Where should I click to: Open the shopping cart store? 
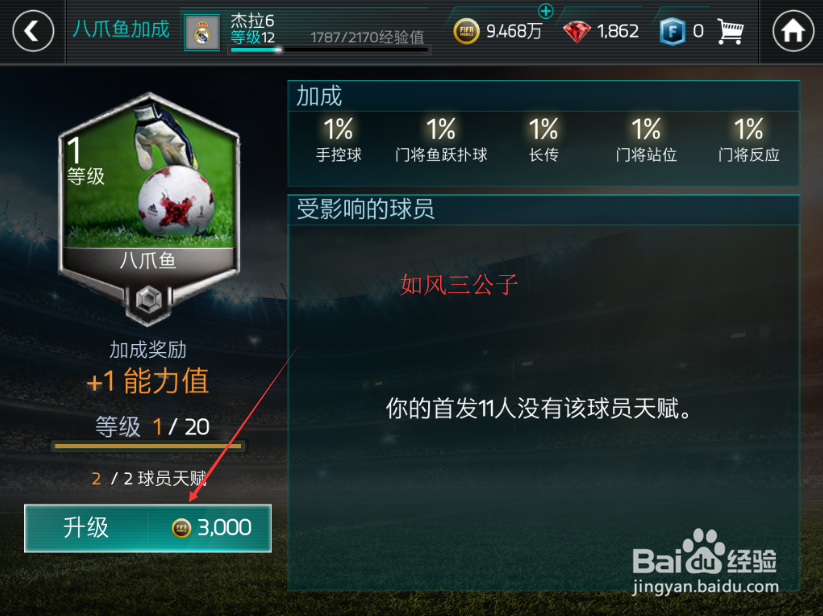730,31
